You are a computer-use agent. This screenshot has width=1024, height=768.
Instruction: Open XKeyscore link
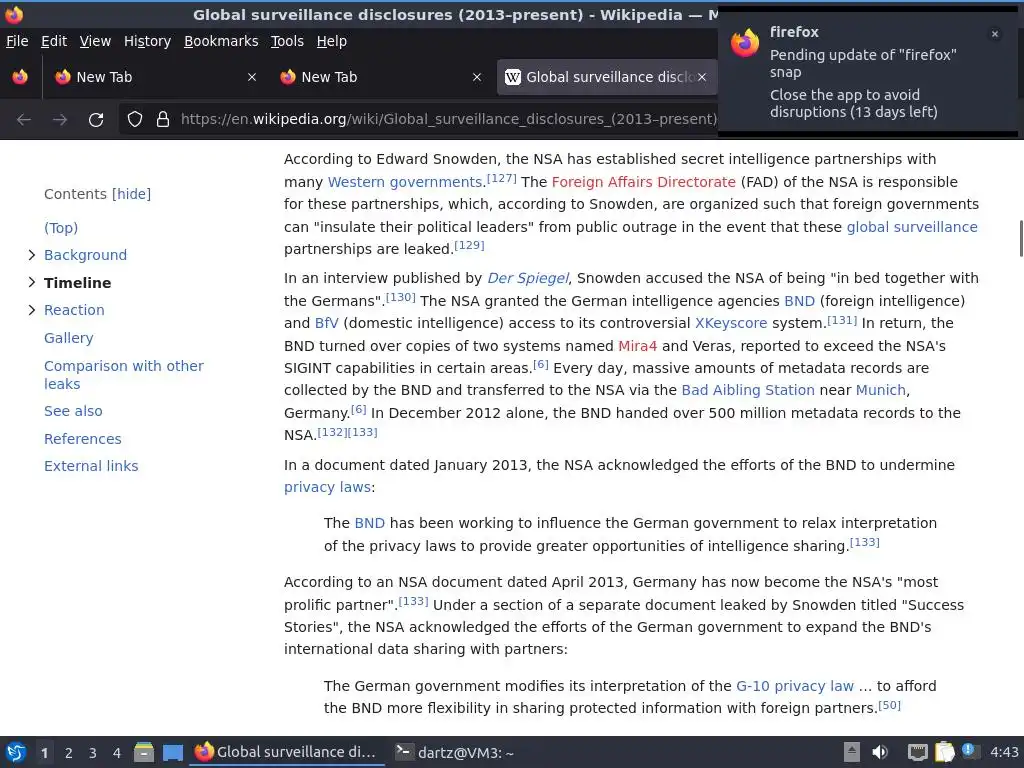(x=731, y=323)
